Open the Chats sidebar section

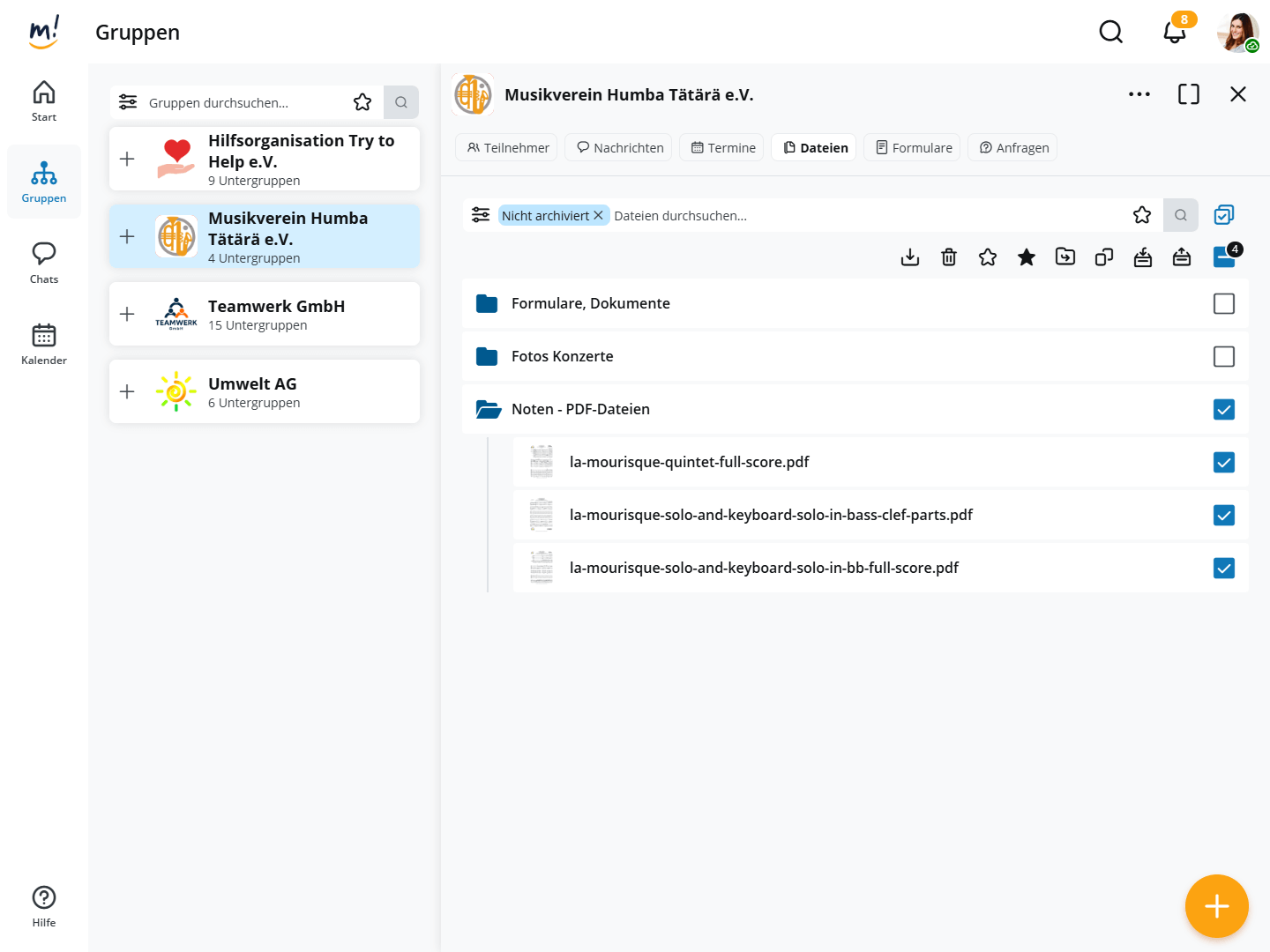pyautogui.click(x=44, y=263)
